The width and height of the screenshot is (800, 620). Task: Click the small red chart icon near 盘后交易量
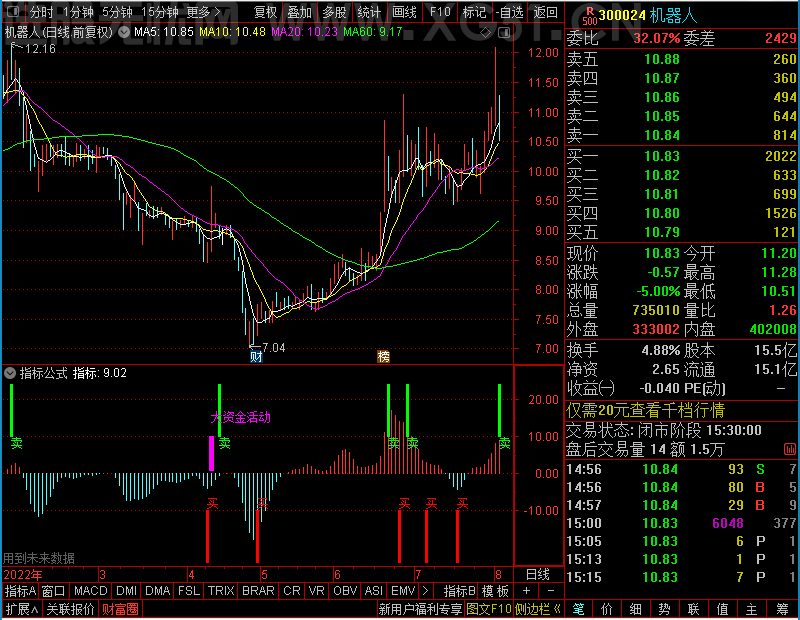(789, 449)
